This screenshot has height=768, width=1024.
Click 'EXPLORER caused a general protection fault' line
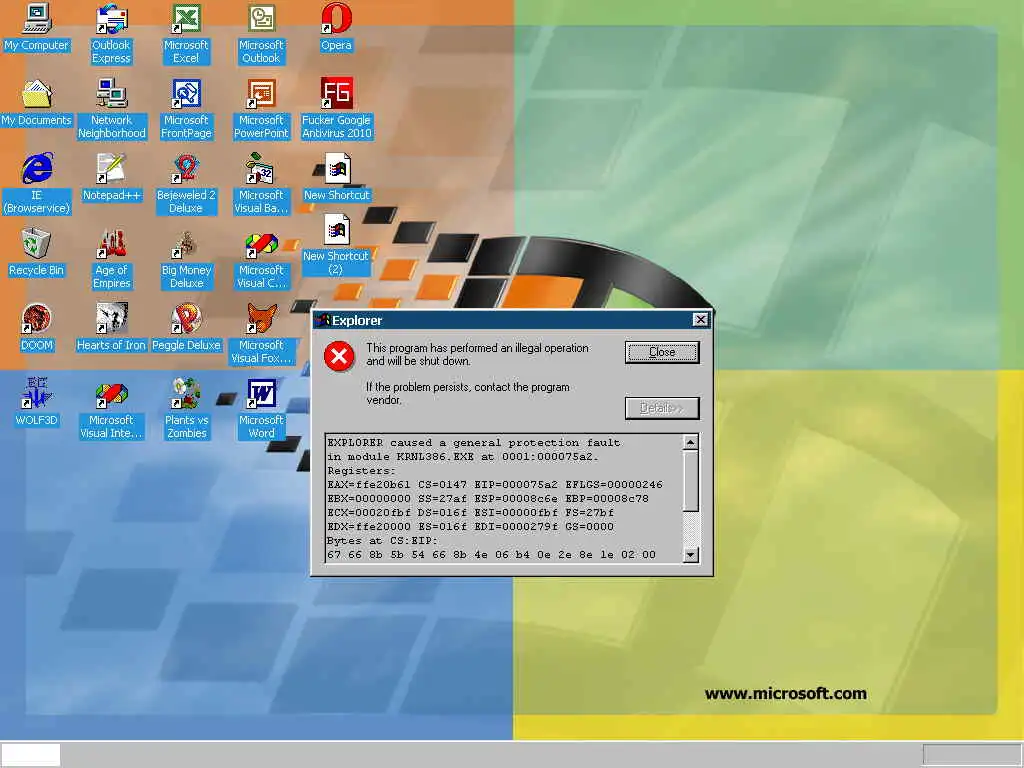click(473, 443)
